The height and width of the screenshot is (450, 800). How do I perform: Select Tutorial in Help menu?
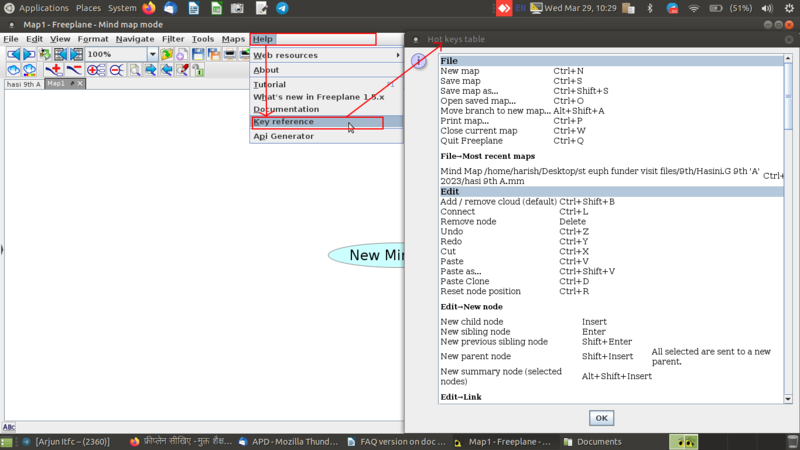point(327,85)
